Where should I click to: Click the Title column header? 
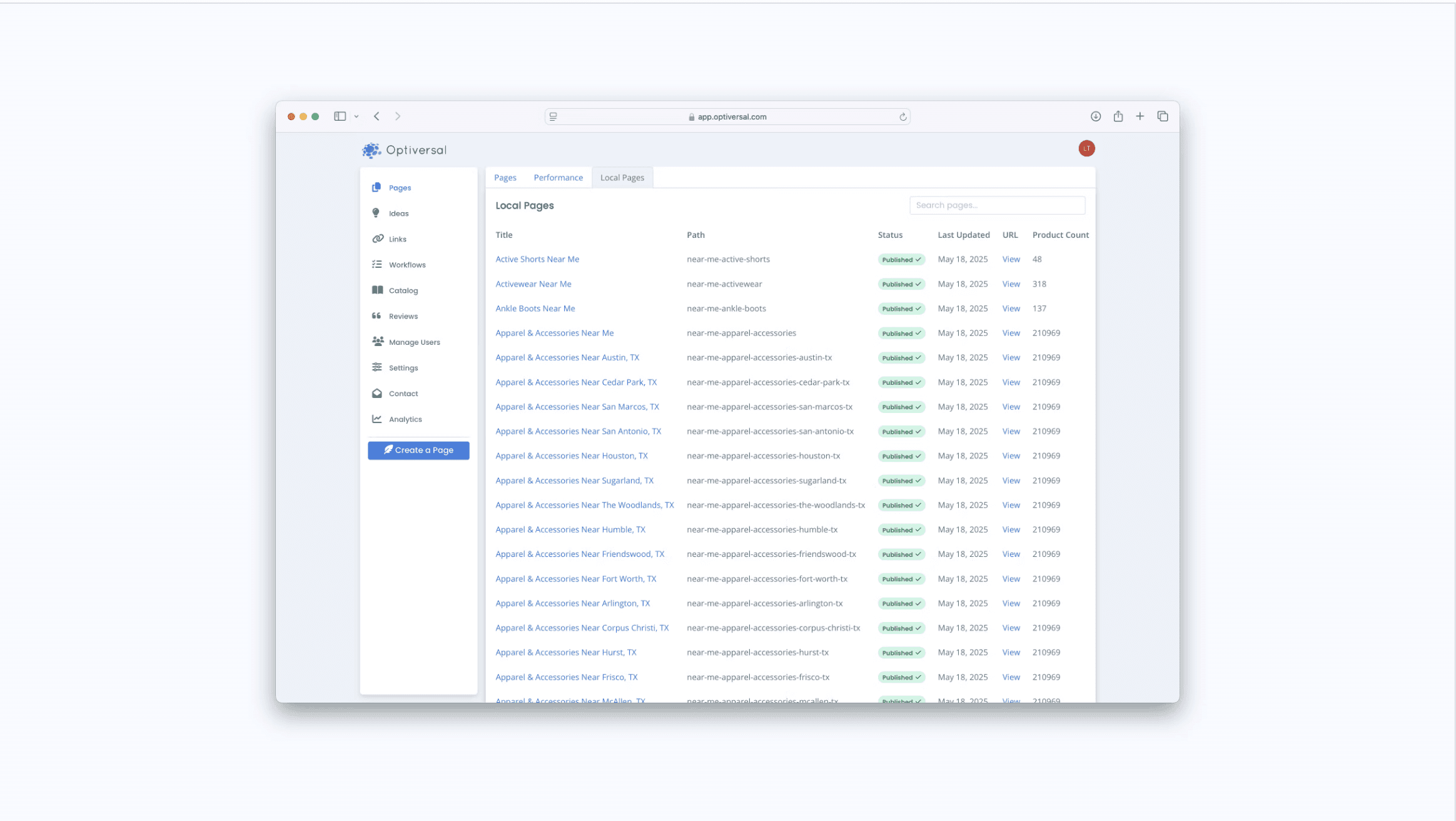tap(504, 235)
